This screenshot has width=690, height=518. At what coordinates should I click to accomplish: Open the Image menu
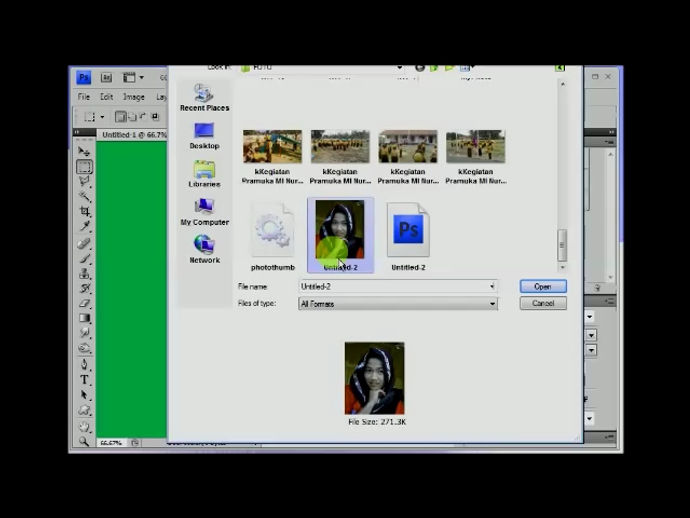(x=133, y=97)
